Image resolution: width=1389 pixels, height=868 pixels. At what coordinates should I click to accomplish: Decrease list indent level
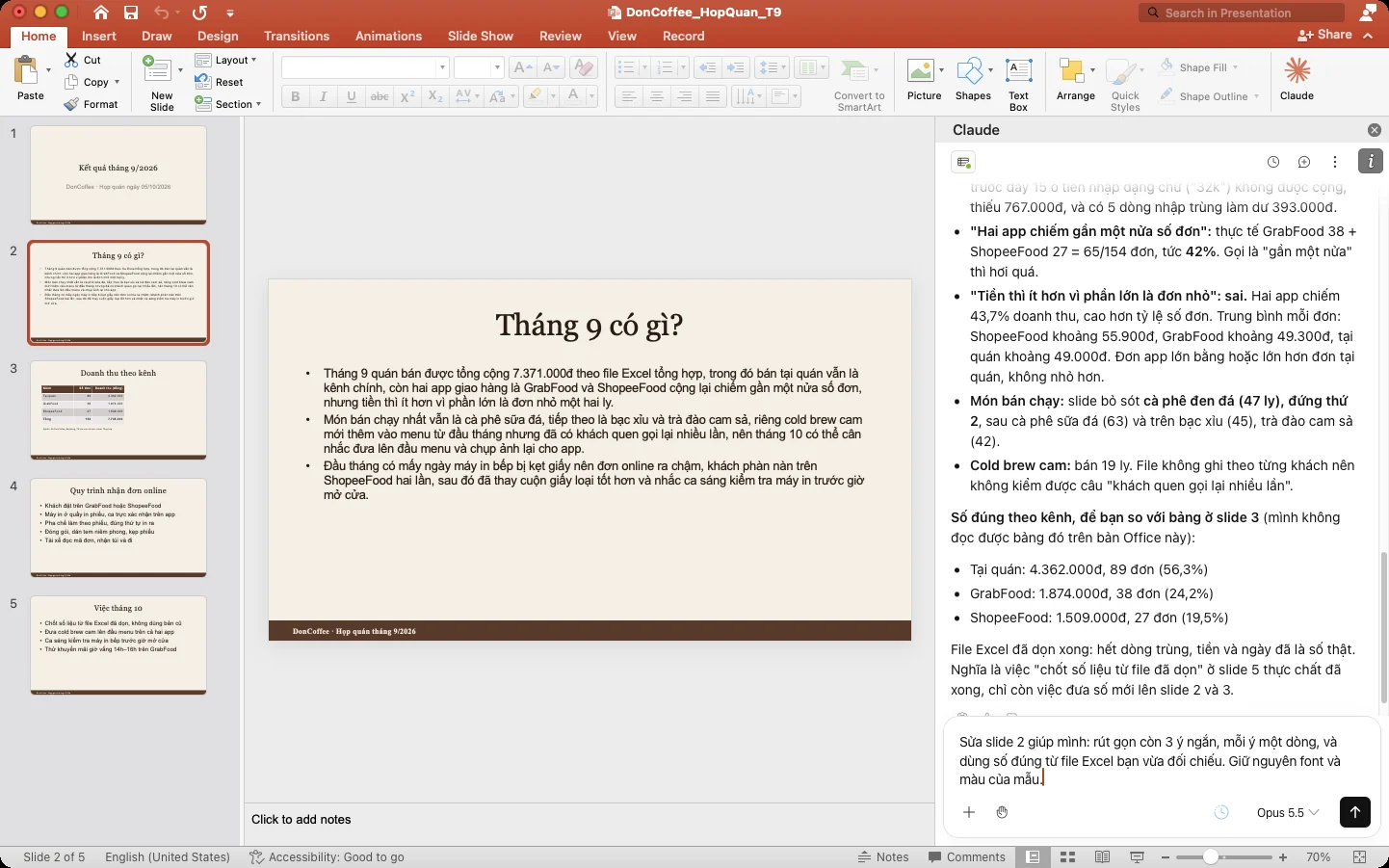pos(707,67)
